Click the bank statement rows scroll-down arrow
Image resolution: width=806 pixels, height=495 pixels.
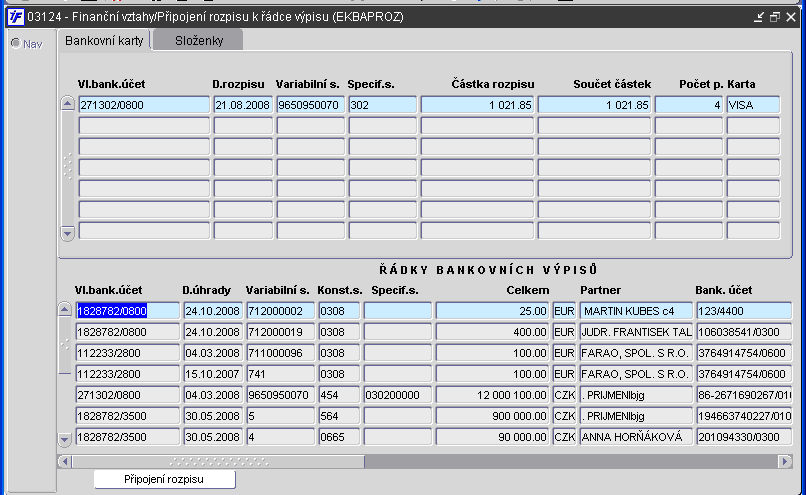[64, 439]
